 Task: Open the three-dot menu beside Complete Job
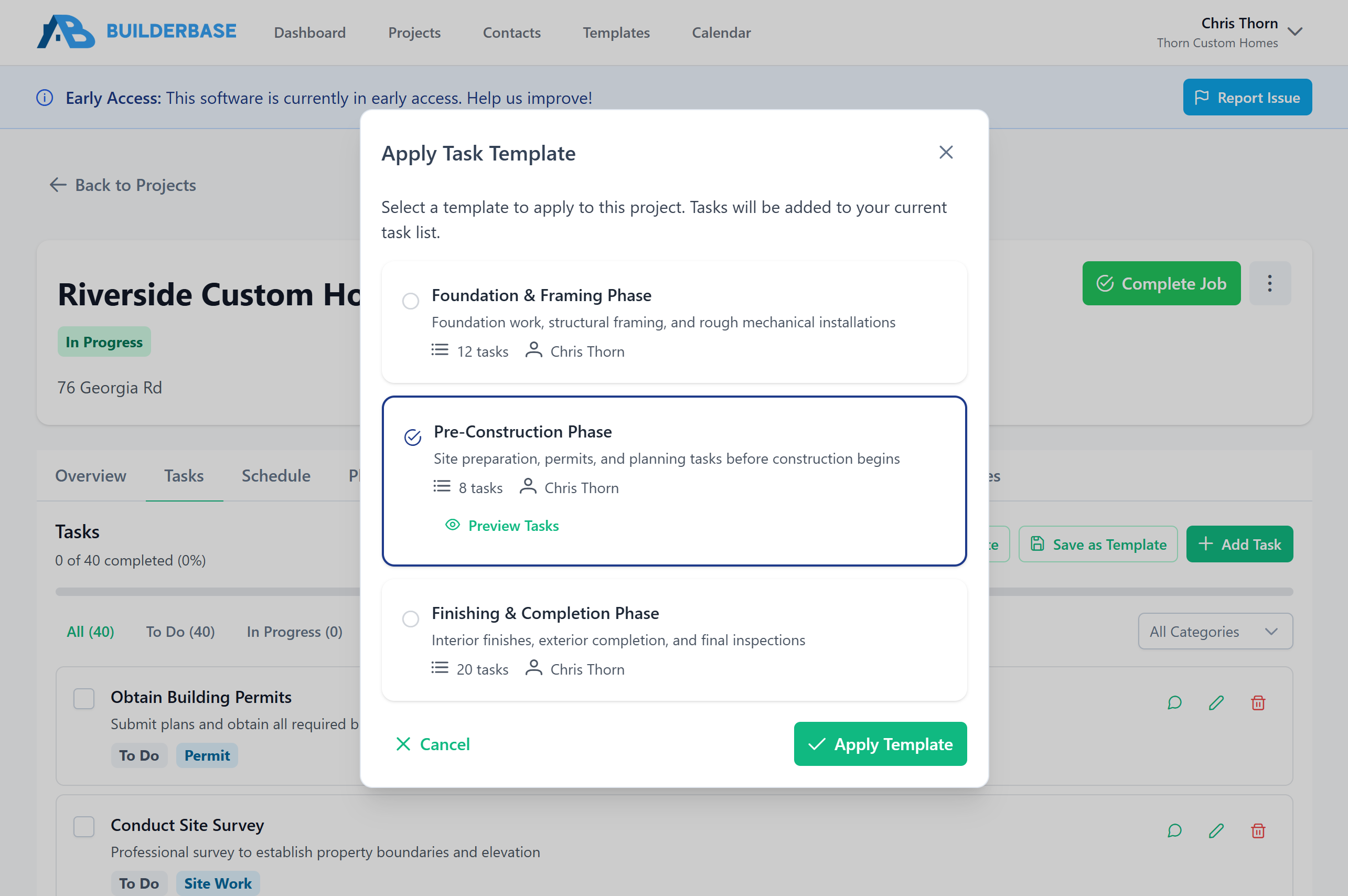[1270, 283]
